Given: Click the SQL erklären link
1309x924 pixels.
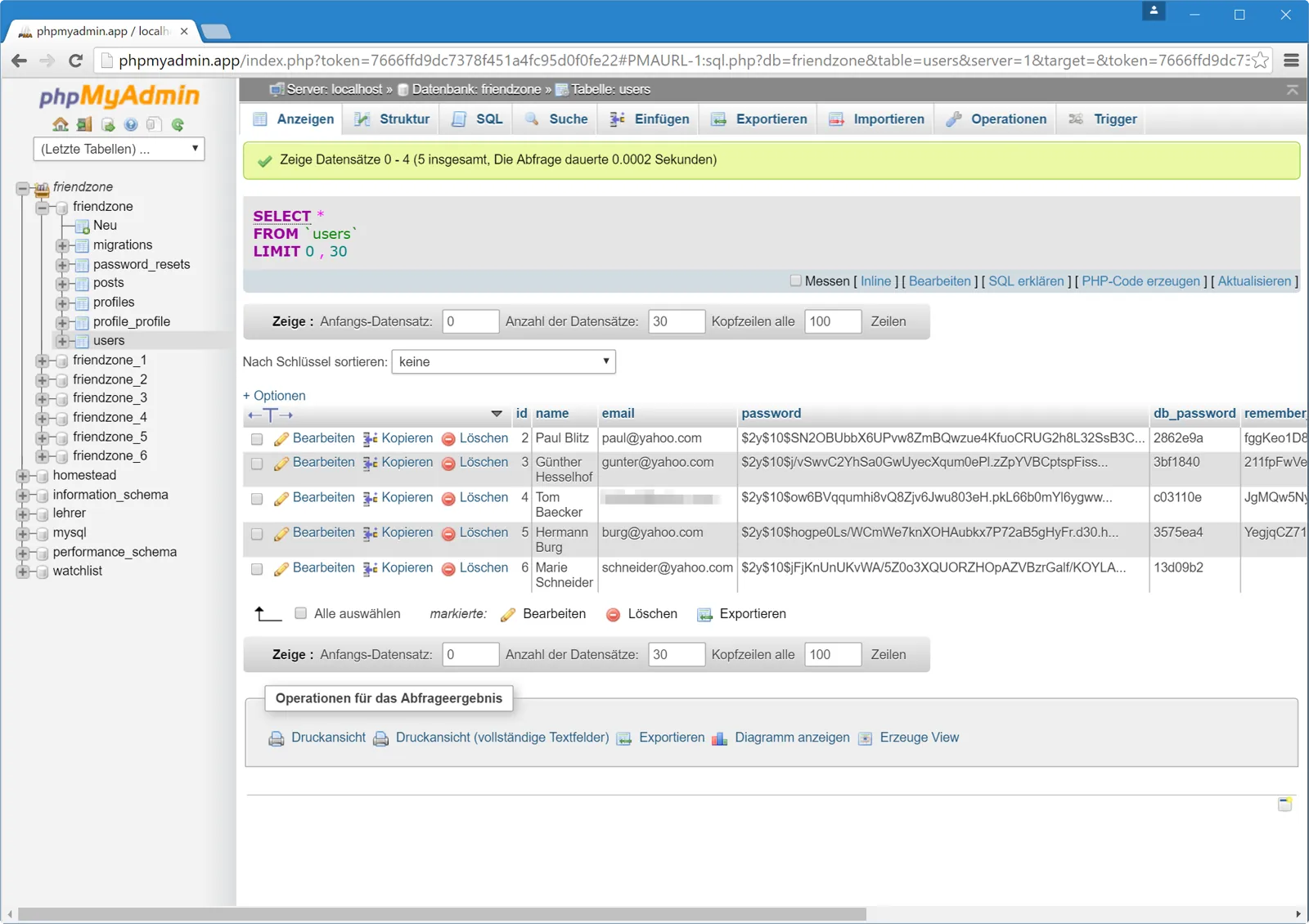Looking at the screenshot, I should (1026, 280).
